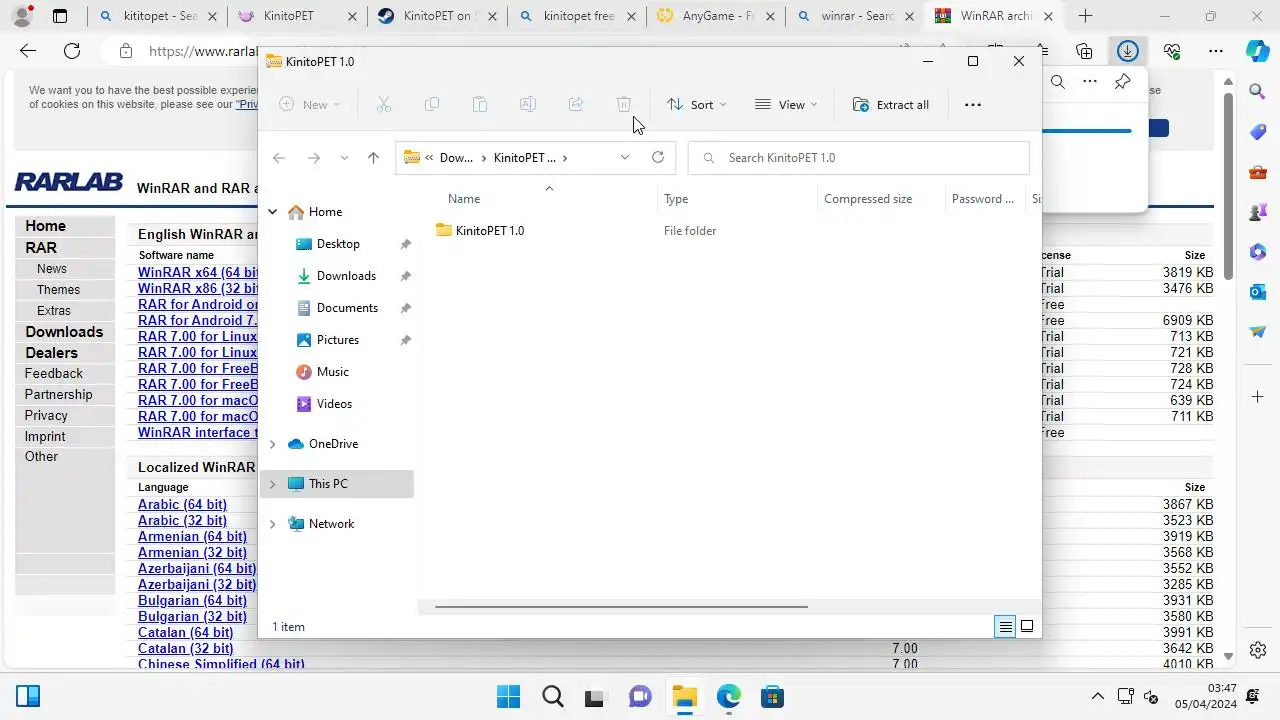1280x720 pixels.
Task: Open more options in Downloads panel
Action: [1090, 82]
